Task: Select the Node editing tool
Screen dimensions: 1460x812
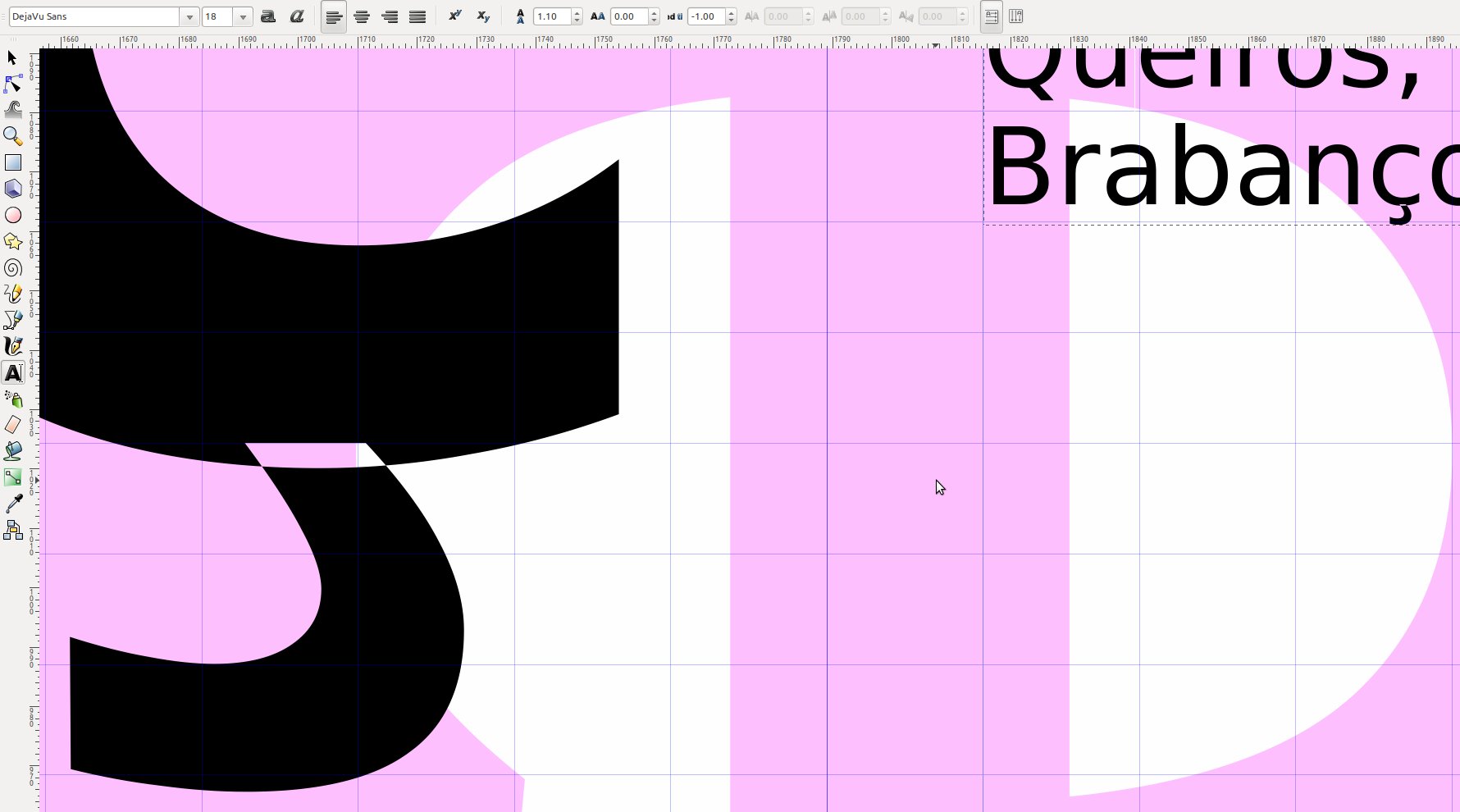Action: coord(13,84)
